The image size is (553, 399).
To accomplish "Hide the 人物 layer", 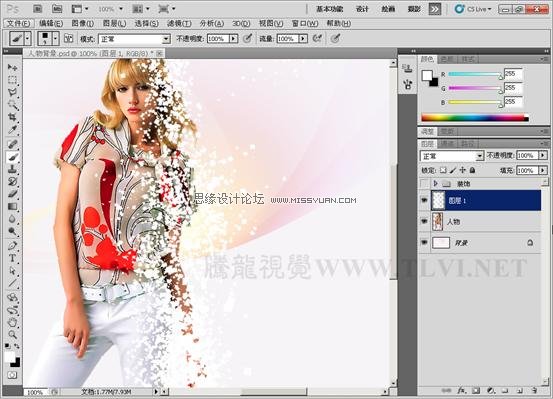I will click(x=424, y=222).
